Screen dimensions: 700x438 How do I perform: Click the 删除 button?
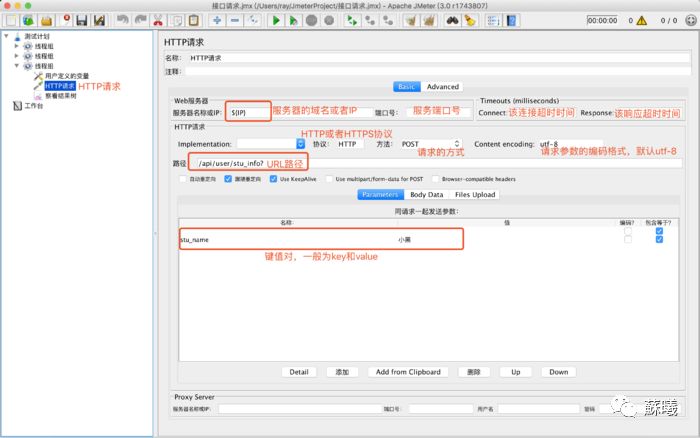474,372
